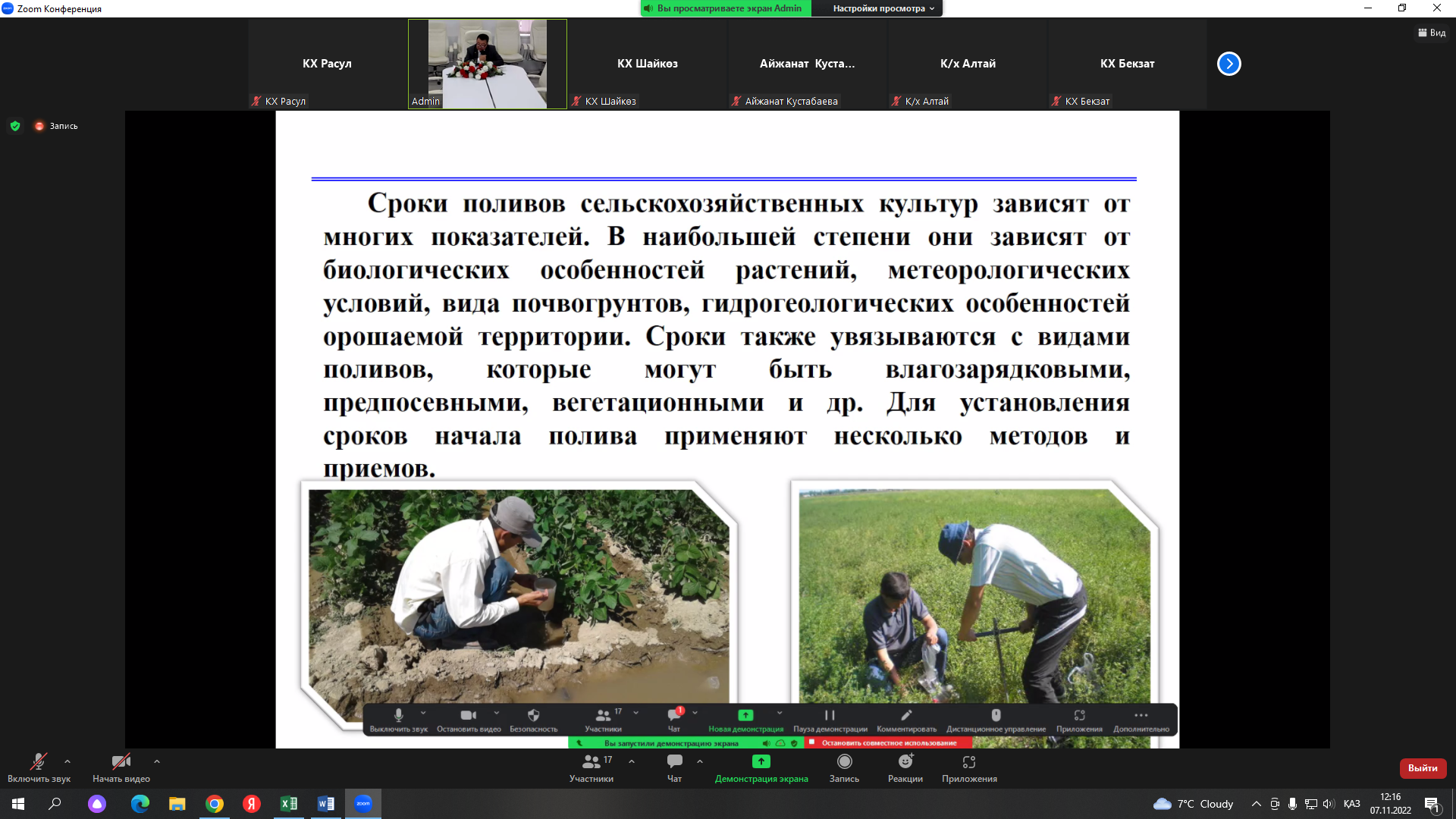Click shared-screen Безопасность shield icon
This screenshot has width=1456, height=819.
tap(533, 714)
